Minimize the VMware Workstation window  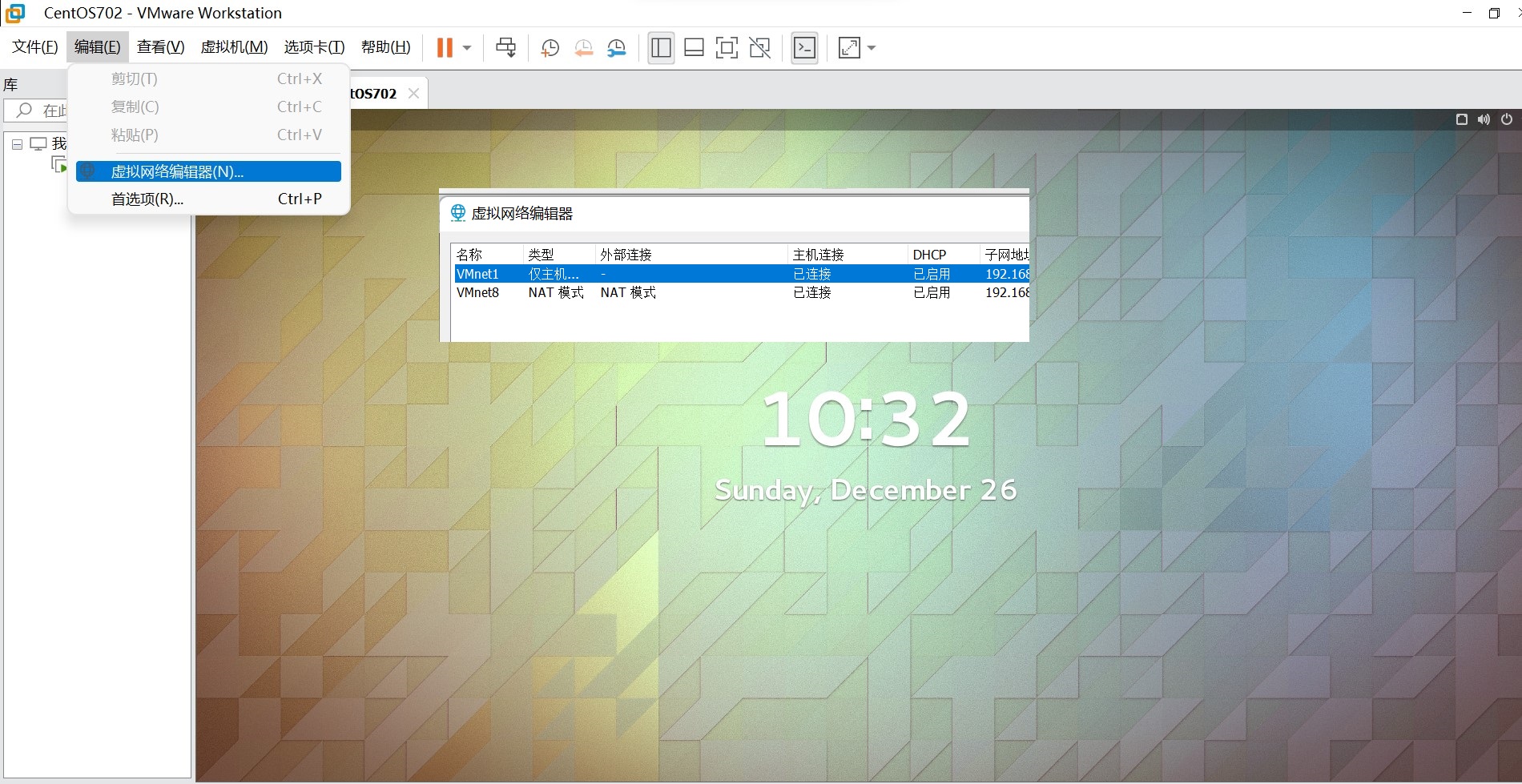[1467, 13]
